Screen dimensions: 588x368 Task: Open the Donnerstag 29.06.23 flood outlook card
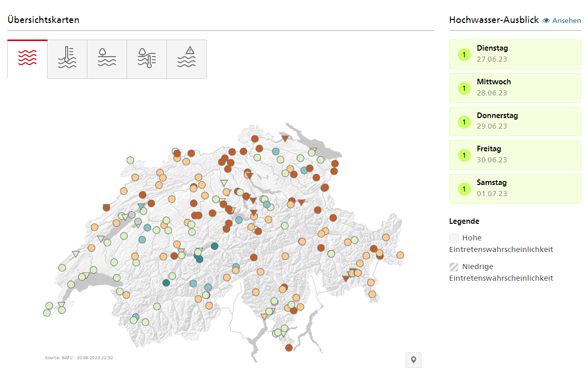pos(515,122)
